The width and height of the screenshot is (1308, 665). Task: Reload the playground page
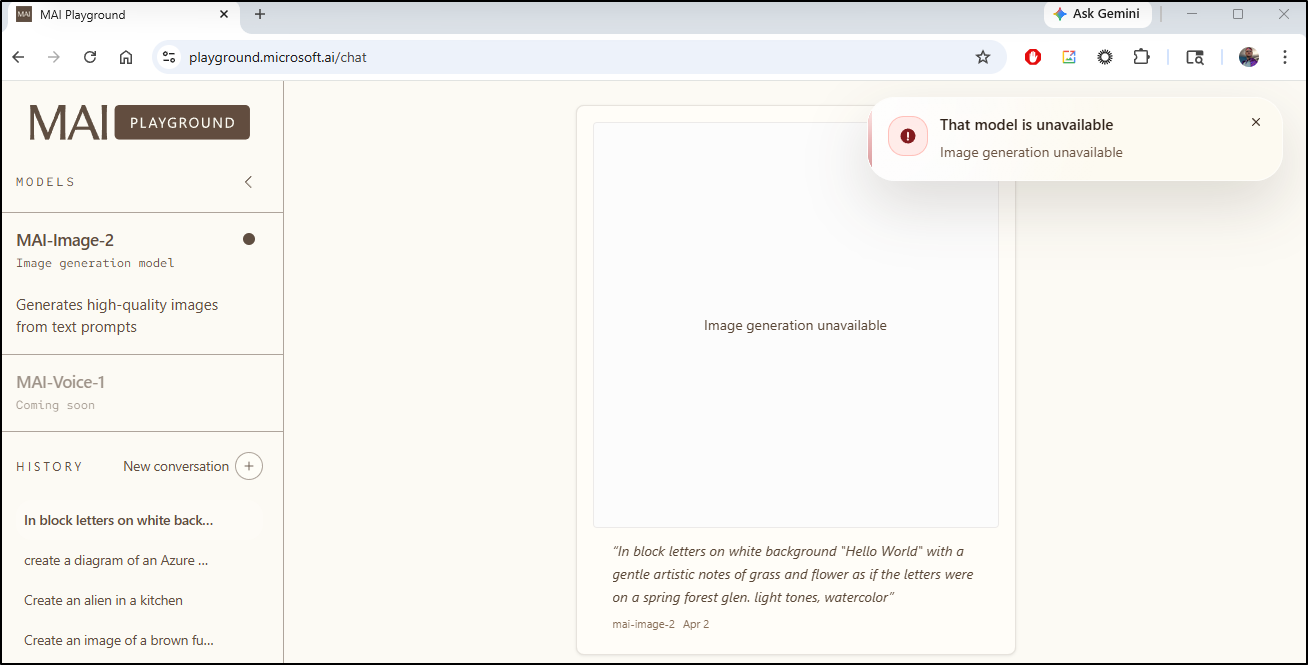pyautogui.click(x=90, y=57)
